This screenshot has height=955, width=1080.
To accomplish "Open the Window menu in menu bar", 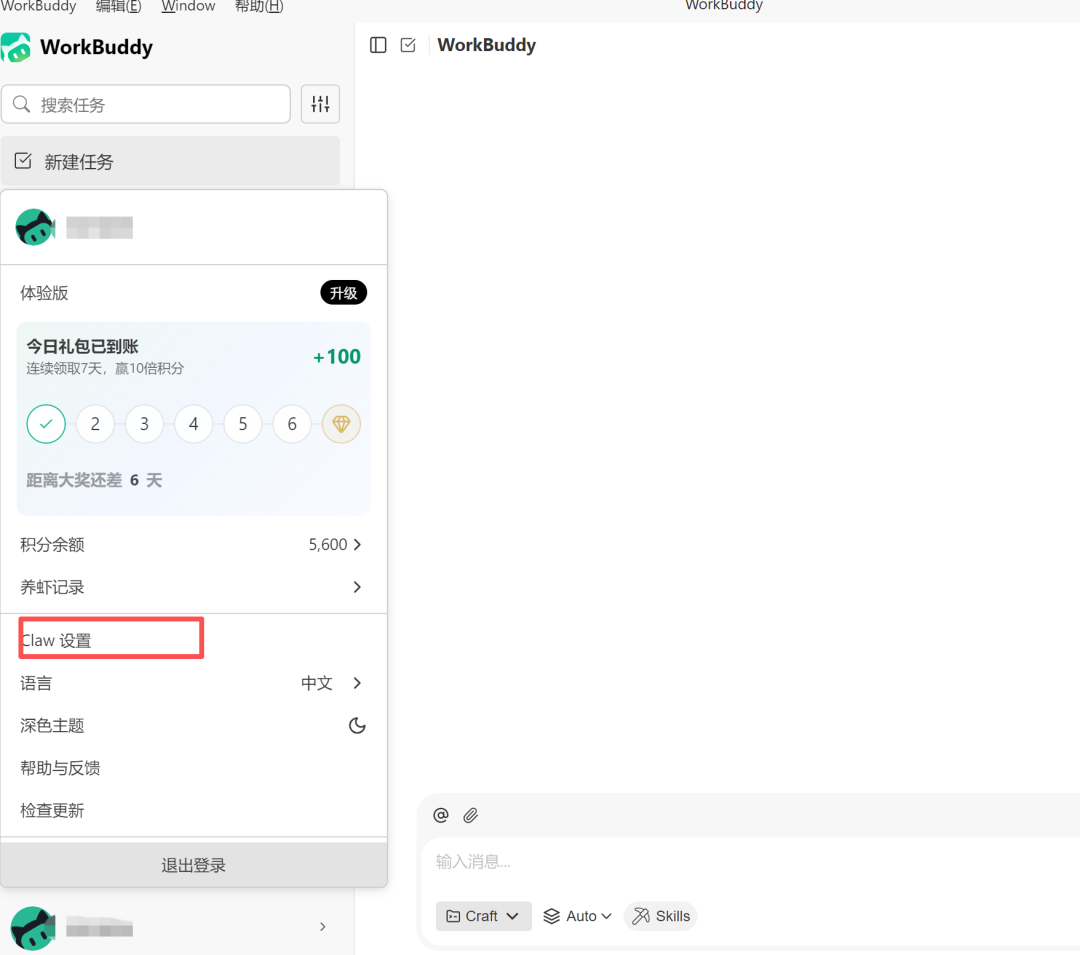I will 188,6.
